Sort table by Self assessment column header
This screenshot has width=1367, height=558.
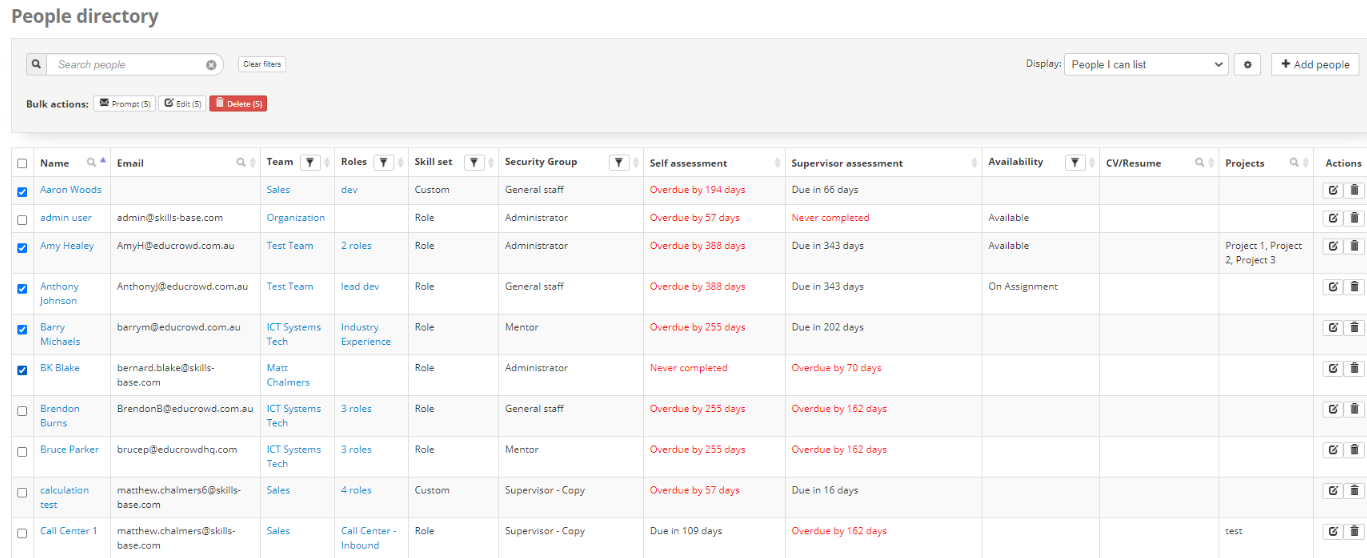point(688,163)
